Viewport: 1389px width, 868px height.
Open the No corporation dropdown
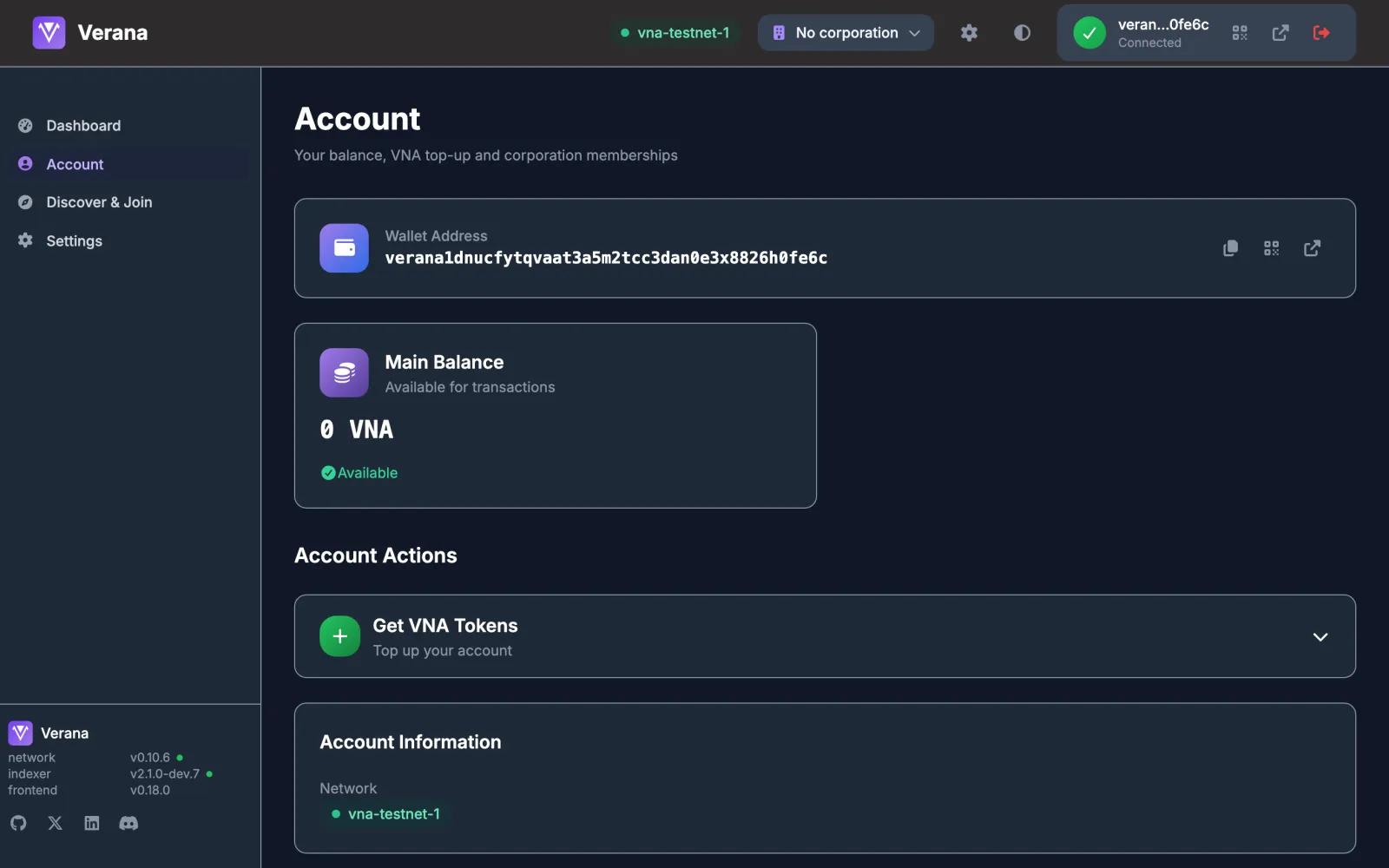click(846, 33)
